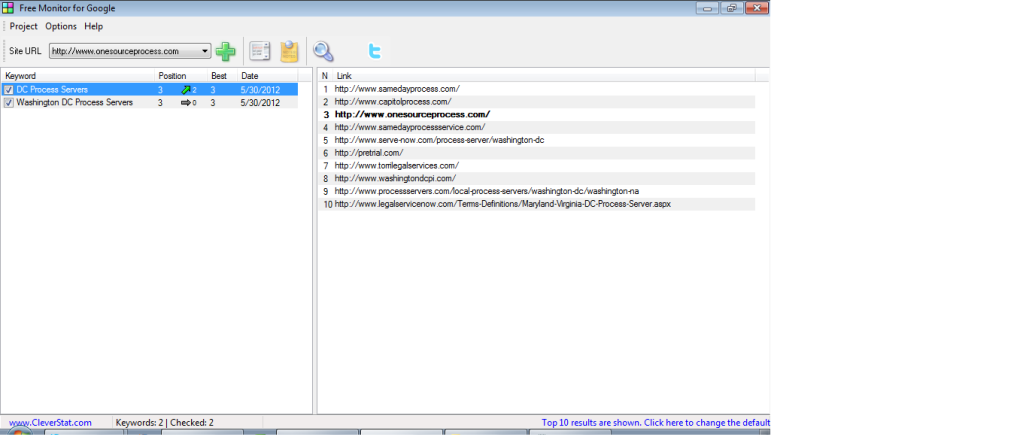Open the Options menu
1023x446 pixels.
[x=61, y=27]
